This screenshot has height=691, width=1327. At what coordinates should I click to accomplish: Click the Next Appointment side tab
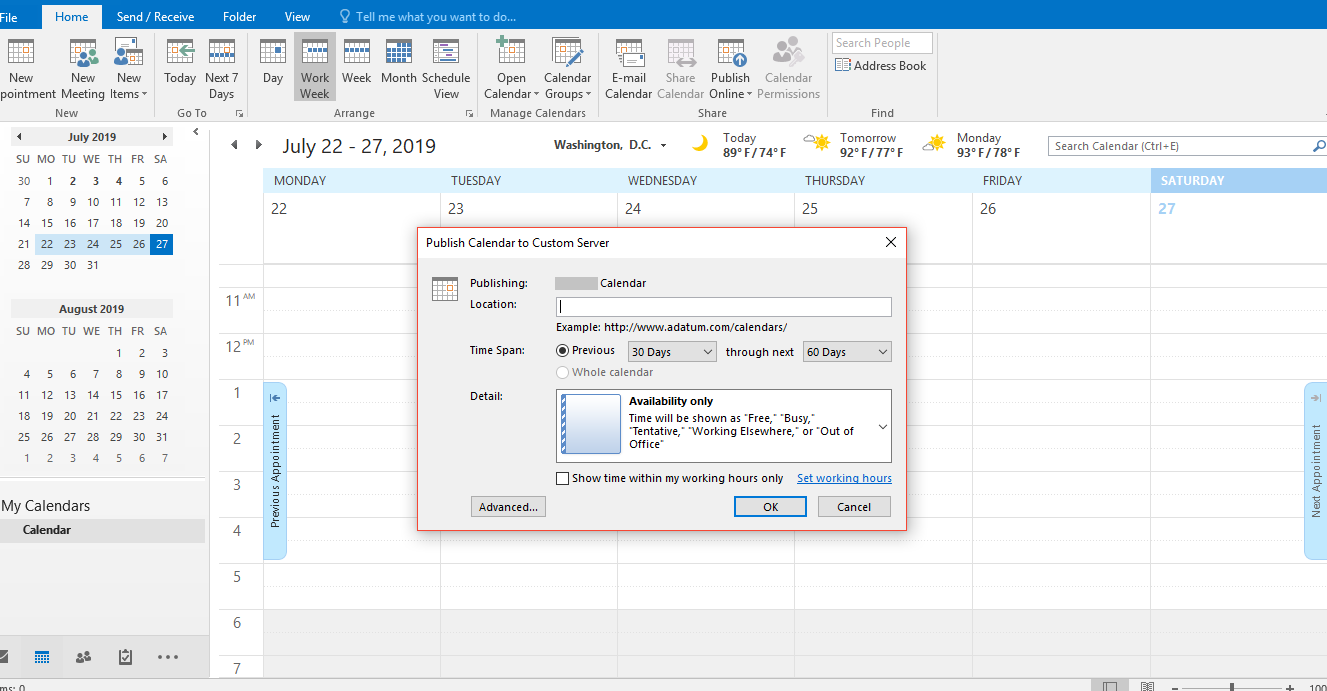(x=1316, y=471)
